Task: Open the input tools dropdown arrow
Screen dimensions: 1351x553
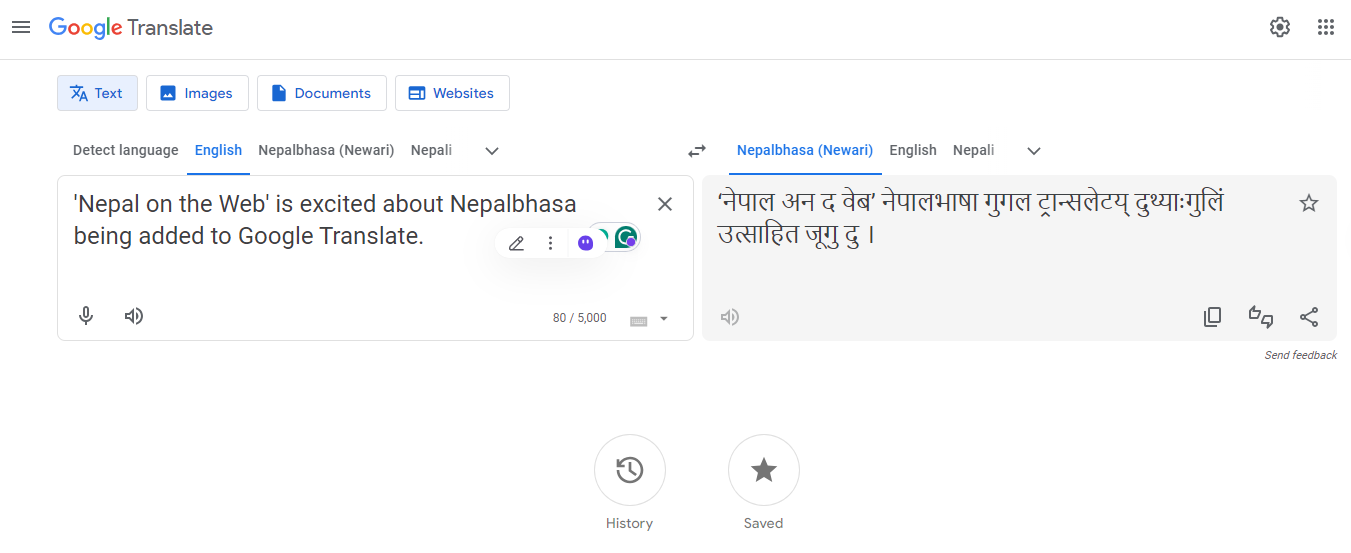Action: (x=664, y=319)
